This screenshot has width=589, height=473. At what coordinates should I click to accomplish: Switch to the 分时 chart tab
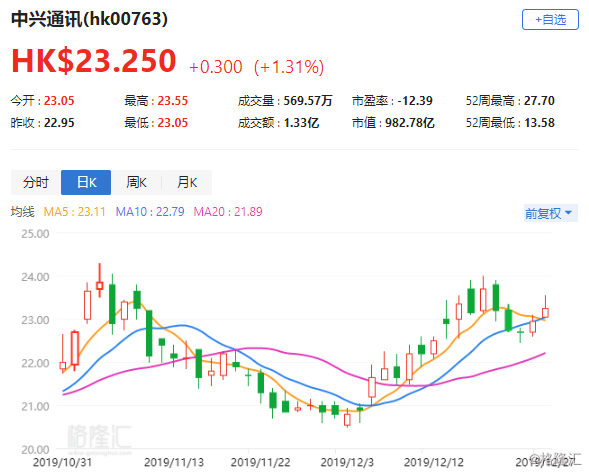point(36,182)
